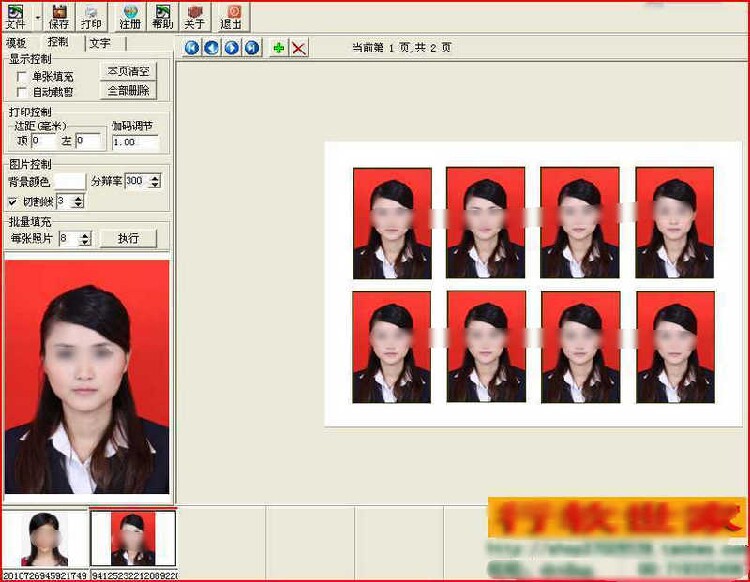This screenshot has height=582, width=750.
Task: Jump to the last page icon
Action: point(252,47)
